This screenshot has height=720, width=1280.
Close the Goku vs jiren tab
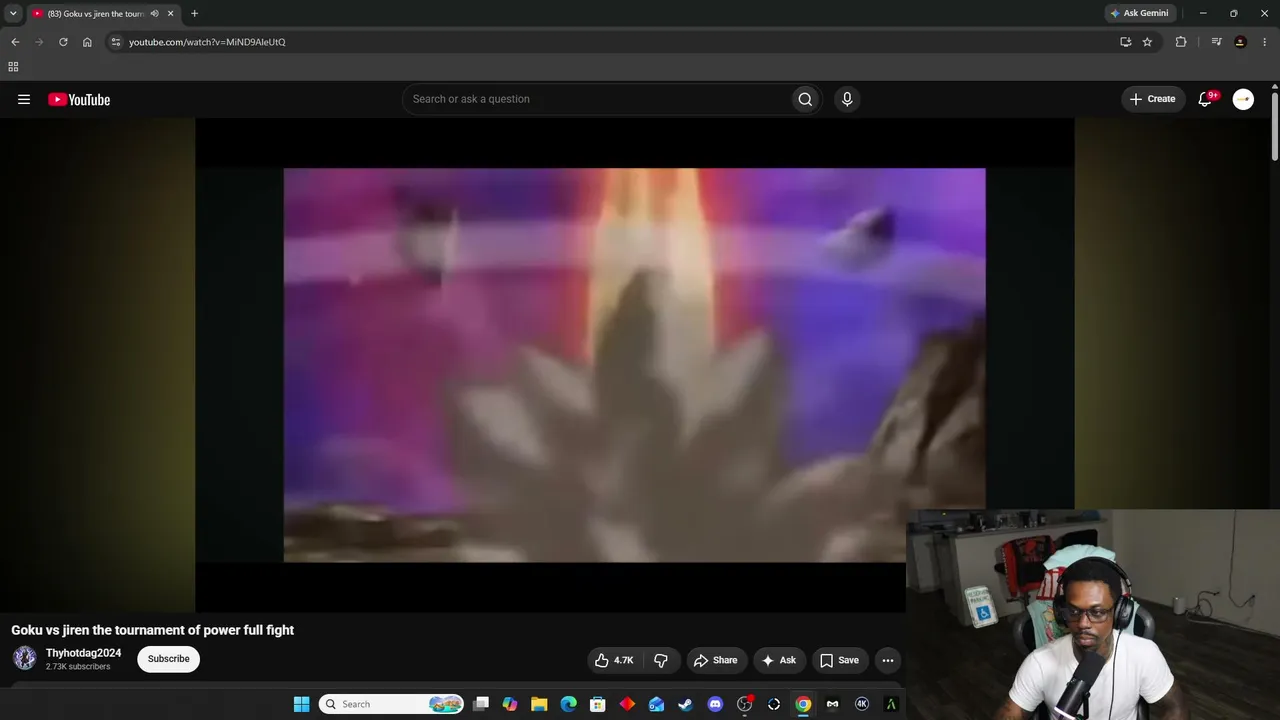171,13
